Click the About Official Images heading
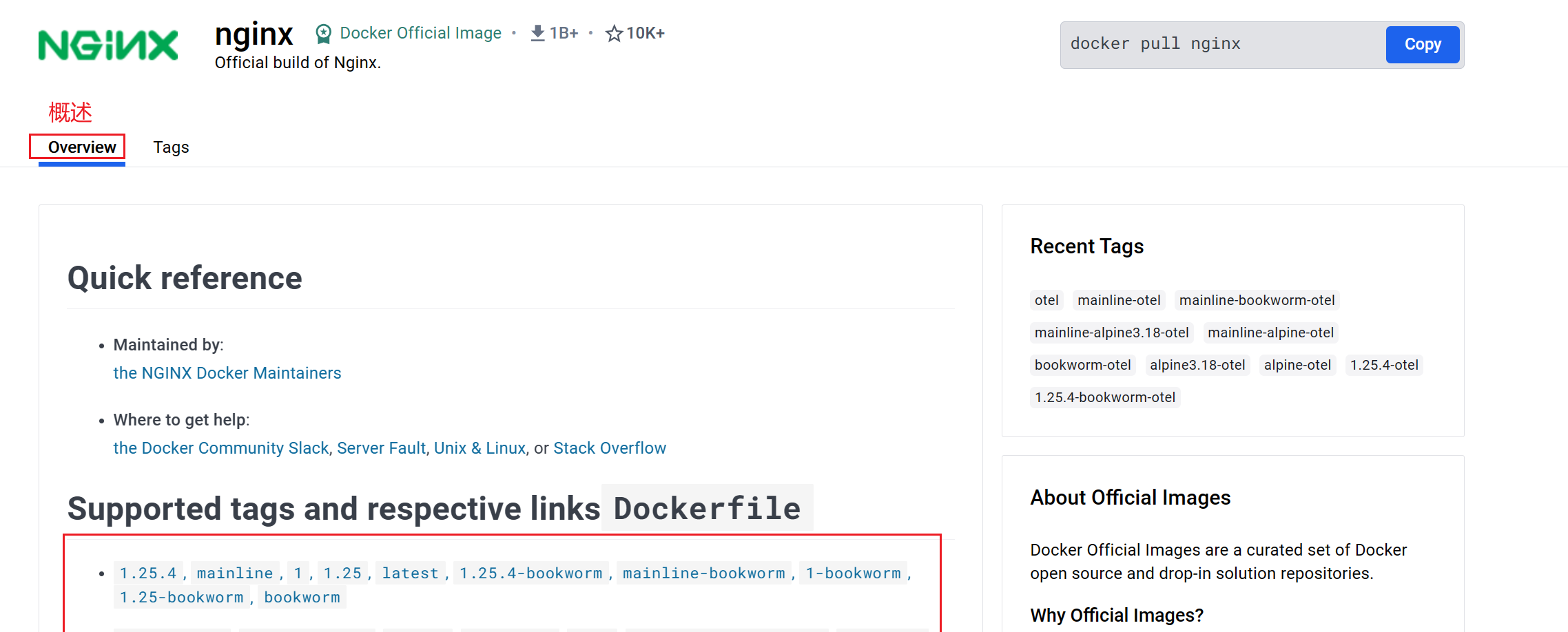This screenshot has width=1568, height=632. (x=1130, y=498)
